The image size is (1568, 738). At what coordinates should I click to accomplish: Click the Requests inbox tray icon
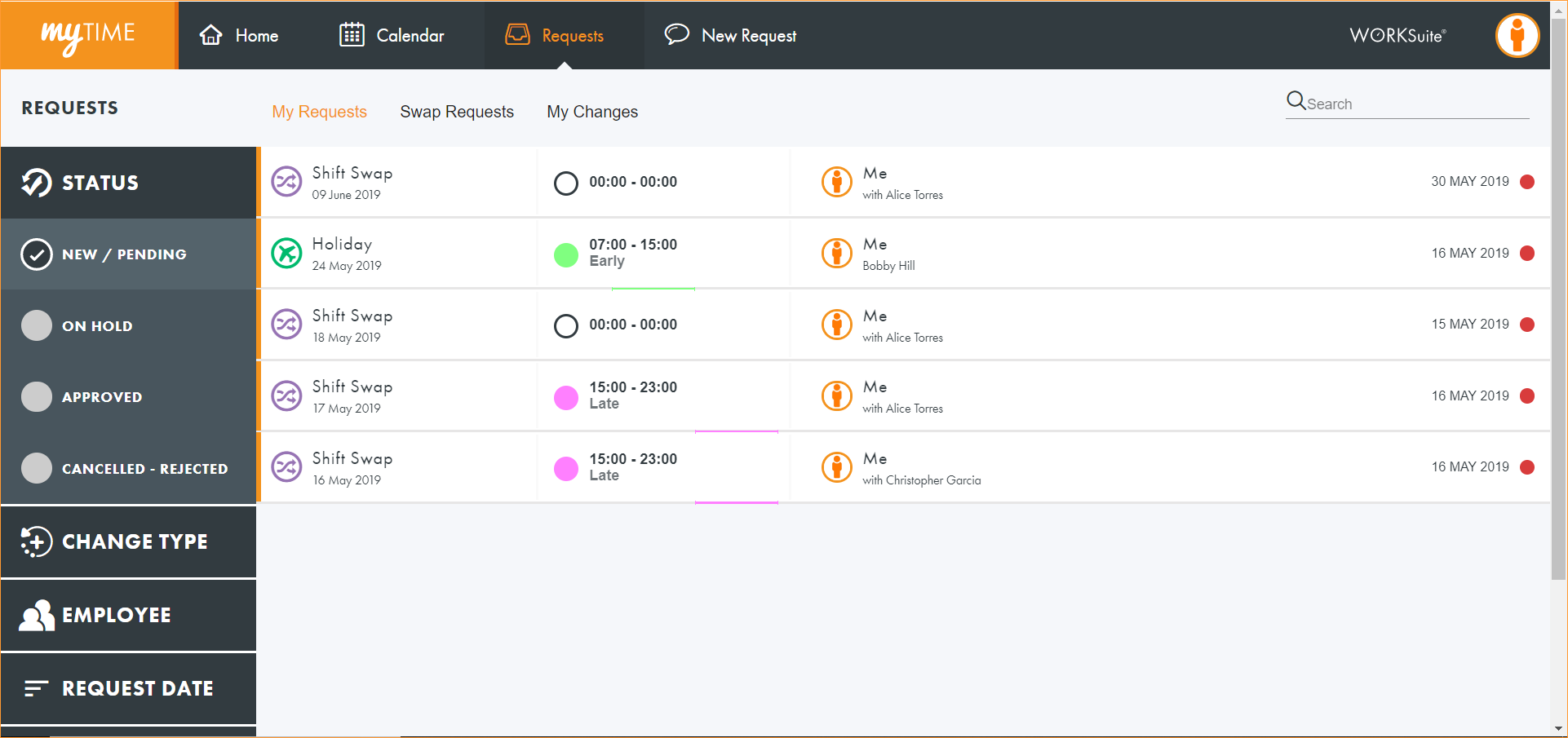pyautogui.click(x=517, y=34)
